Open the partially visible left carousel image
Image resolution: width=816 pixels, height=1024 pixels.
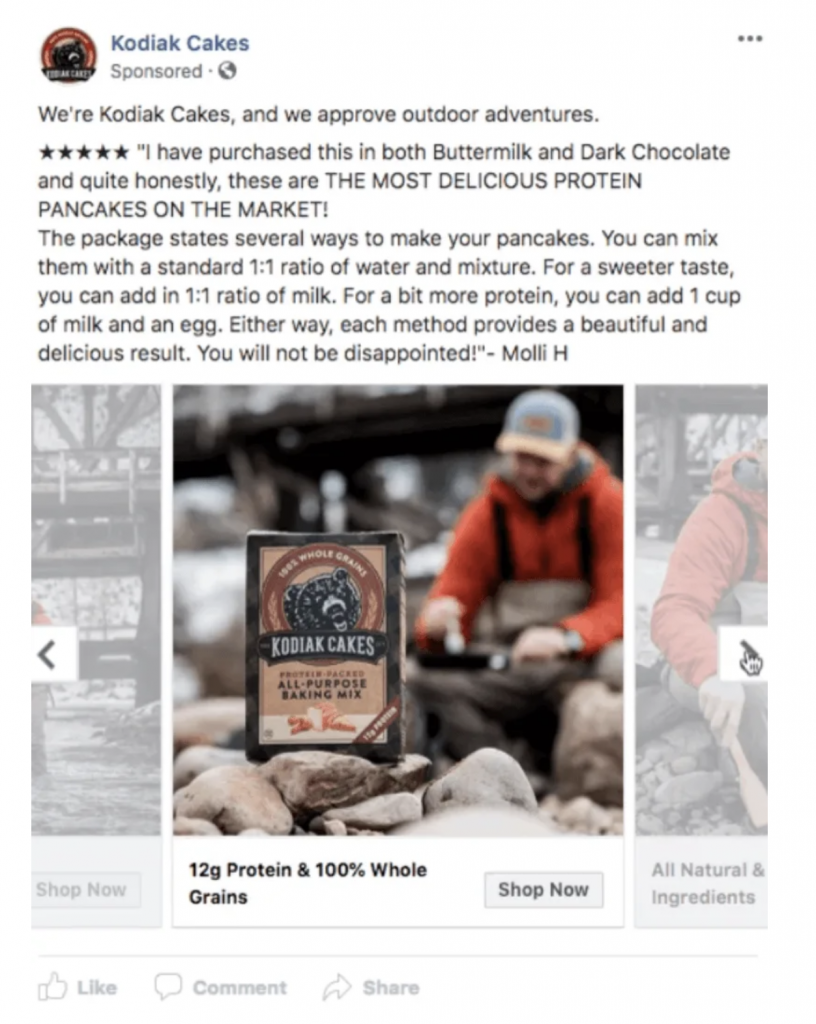pos(96,610)
